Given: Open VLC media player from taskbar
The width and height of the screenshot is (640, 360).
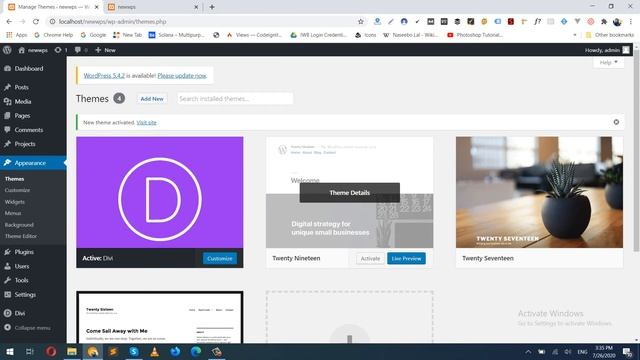Looking at the screenshot, I should point(155,351).
